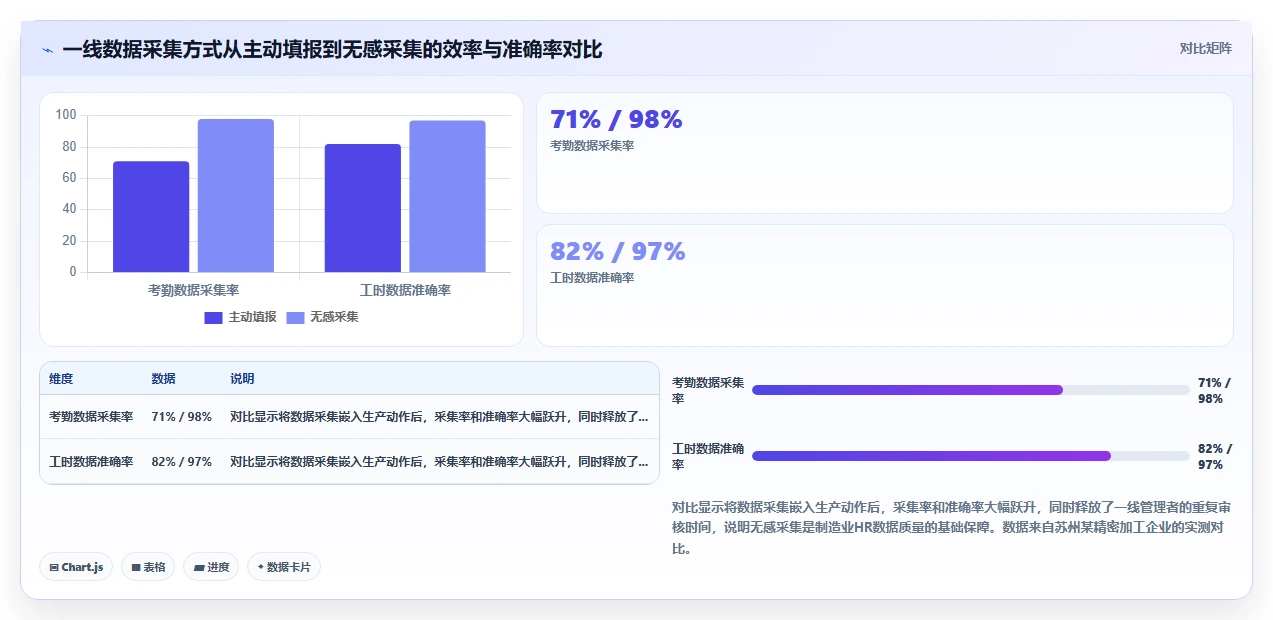Click the 71% / 98% progress value
Screen dimensions: 1273x620
(1215, 390)
